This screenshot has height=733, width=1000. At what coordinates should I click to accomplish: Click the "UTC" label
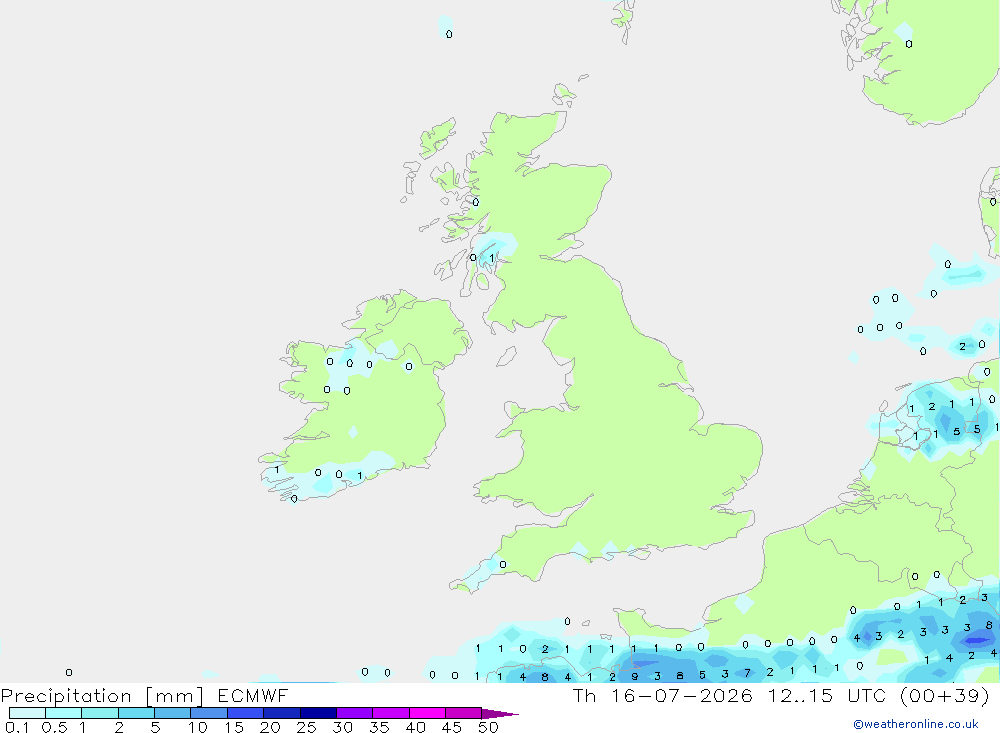pos(867,695)
